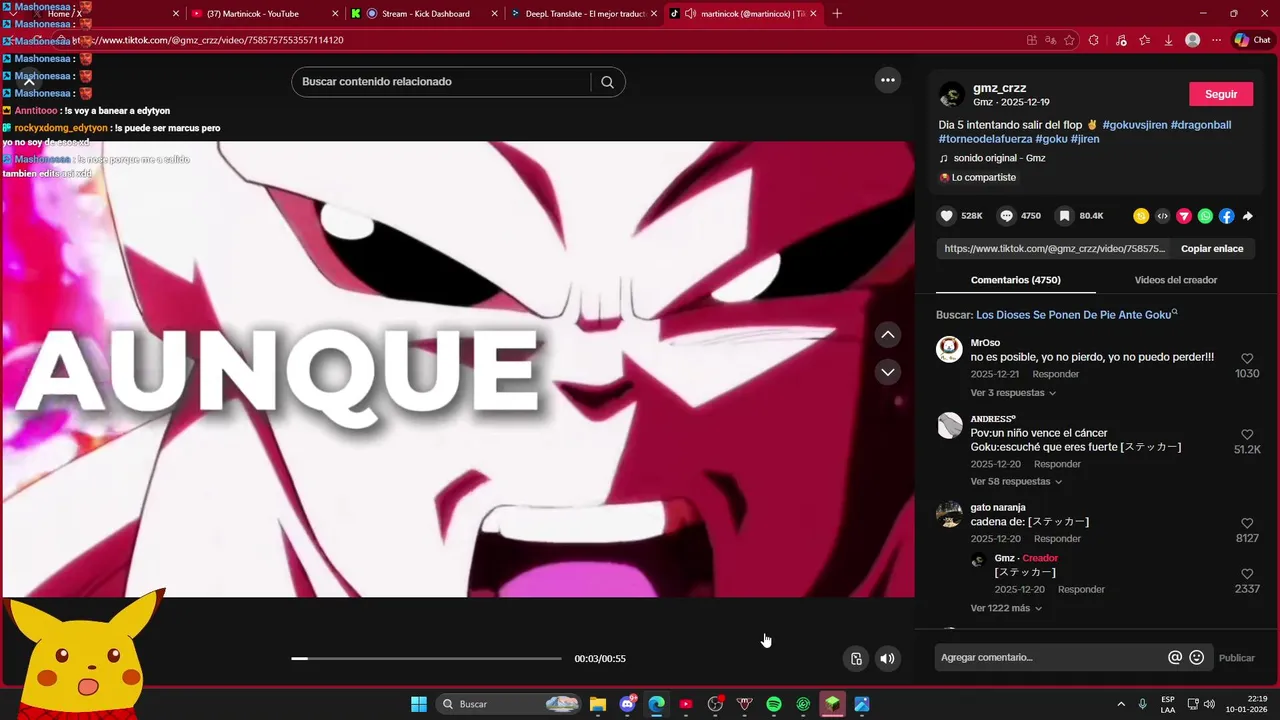Screen dimensions: 1280x720
Task: Toggle auto-scroll icon beside volume
Action: 856,658
